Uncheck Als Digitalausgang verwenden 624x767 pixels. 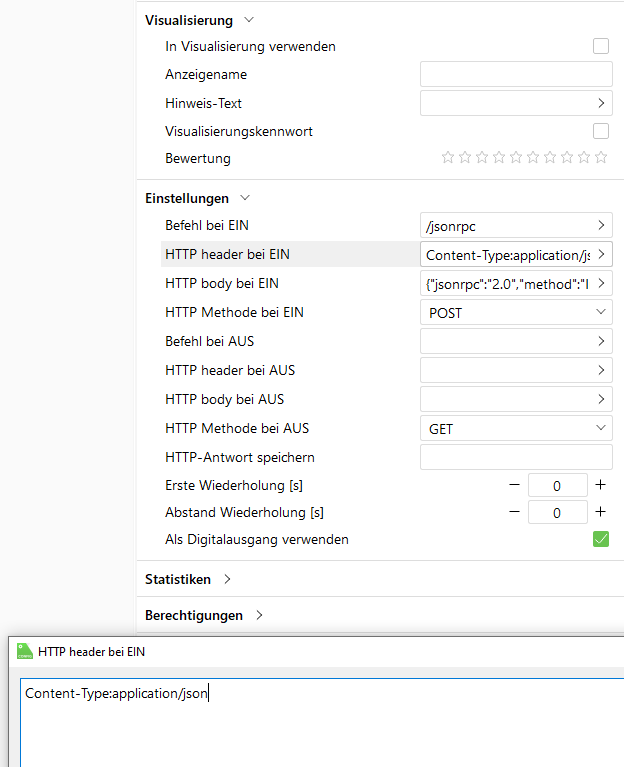coord(601,540)
